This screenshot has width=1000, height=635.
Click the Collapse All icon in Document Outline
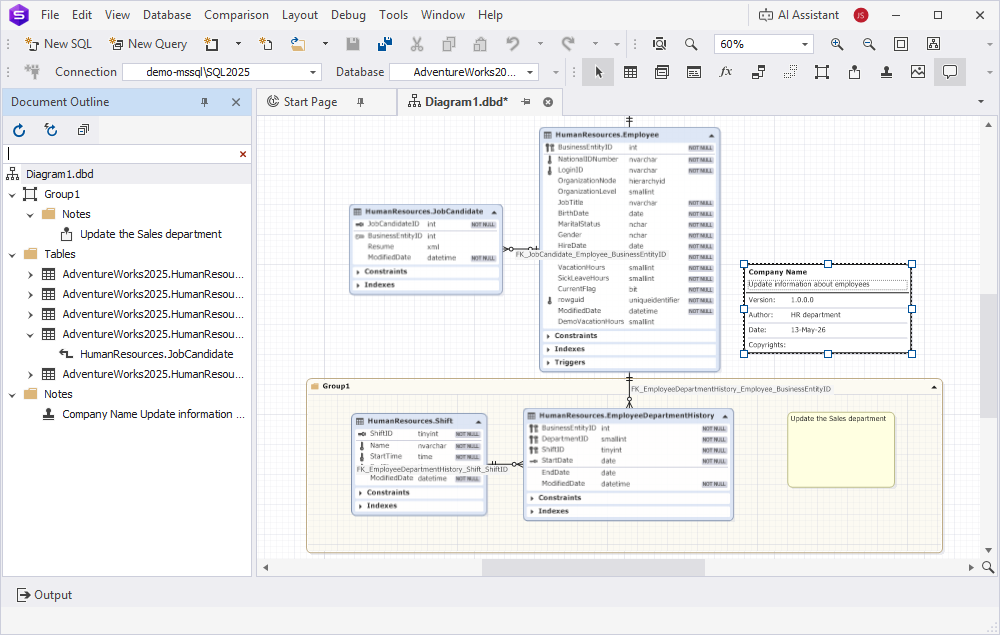[83, 130]
